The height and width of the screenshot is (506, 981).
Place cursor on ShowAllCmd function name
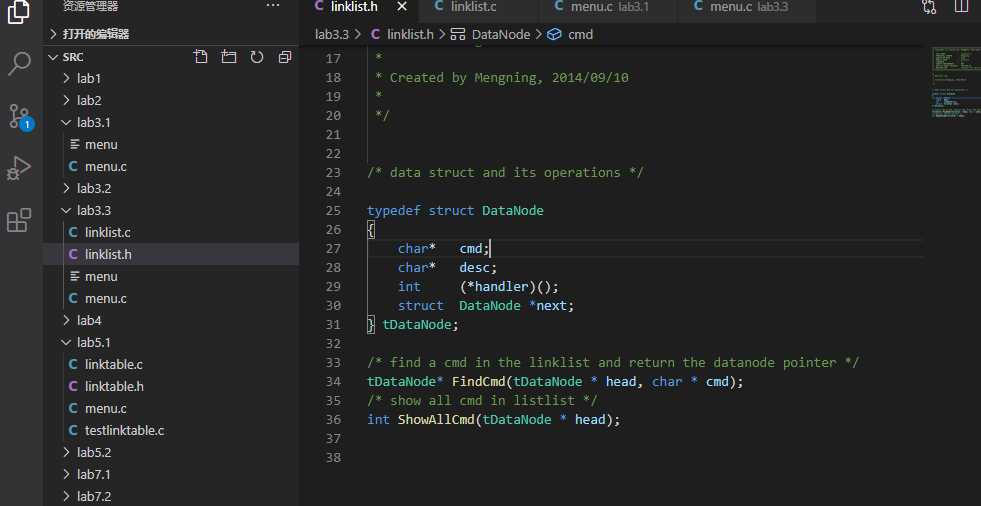(x=436, y=420)
